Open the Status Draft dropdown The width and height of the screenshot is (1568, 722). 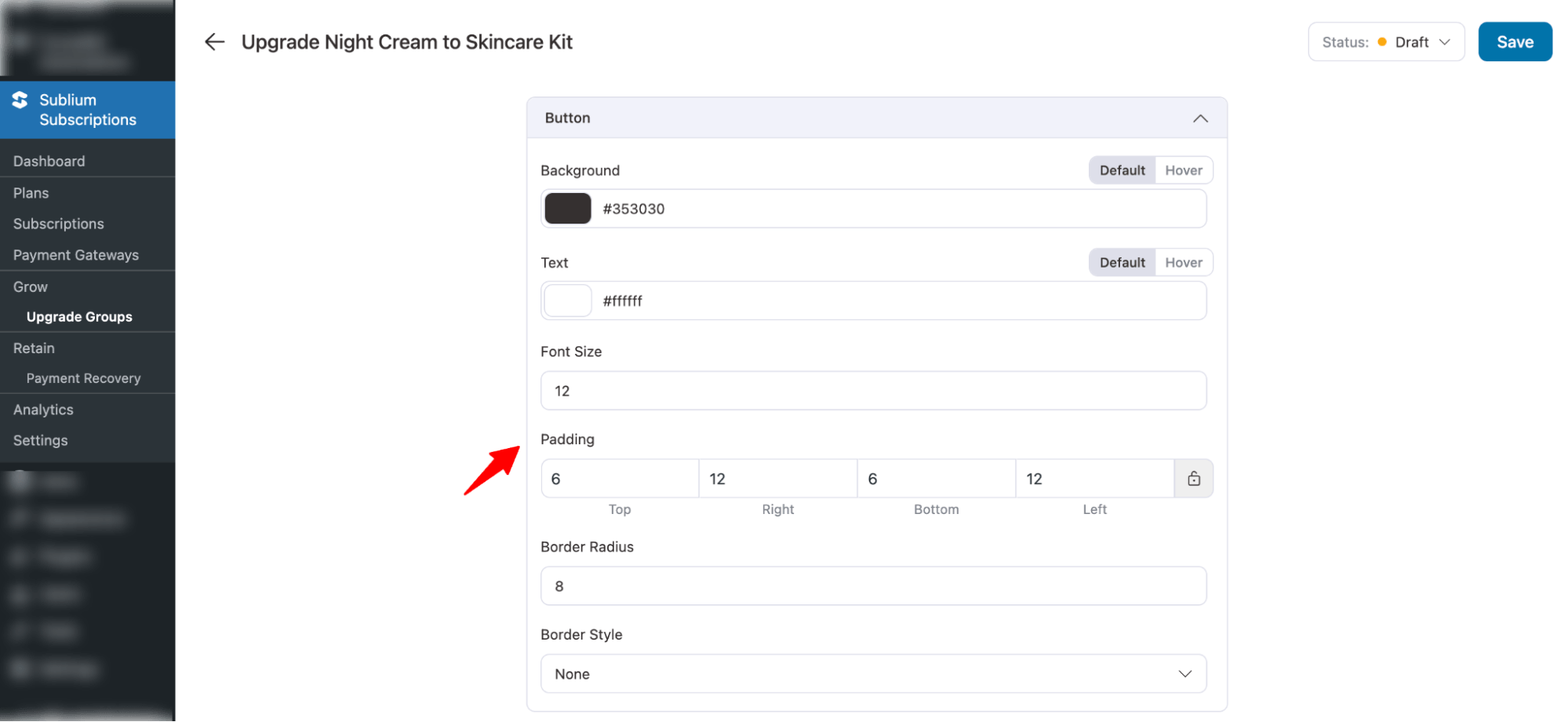pos(1385,42)
